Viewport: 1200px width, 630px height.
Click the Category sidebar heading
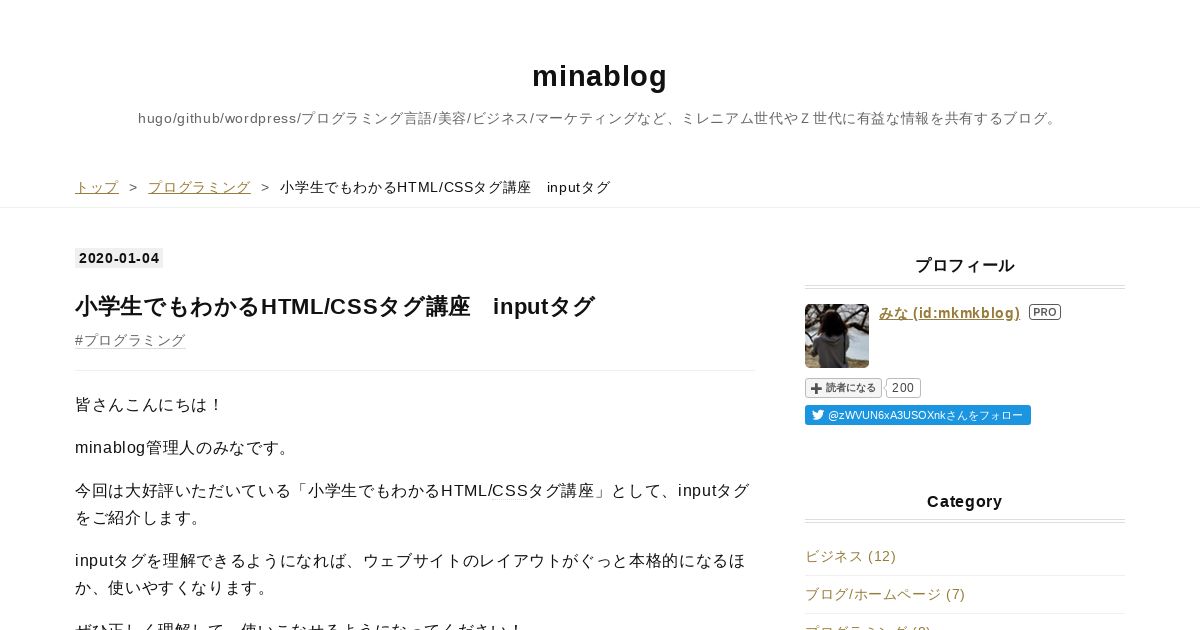[965, 501]
